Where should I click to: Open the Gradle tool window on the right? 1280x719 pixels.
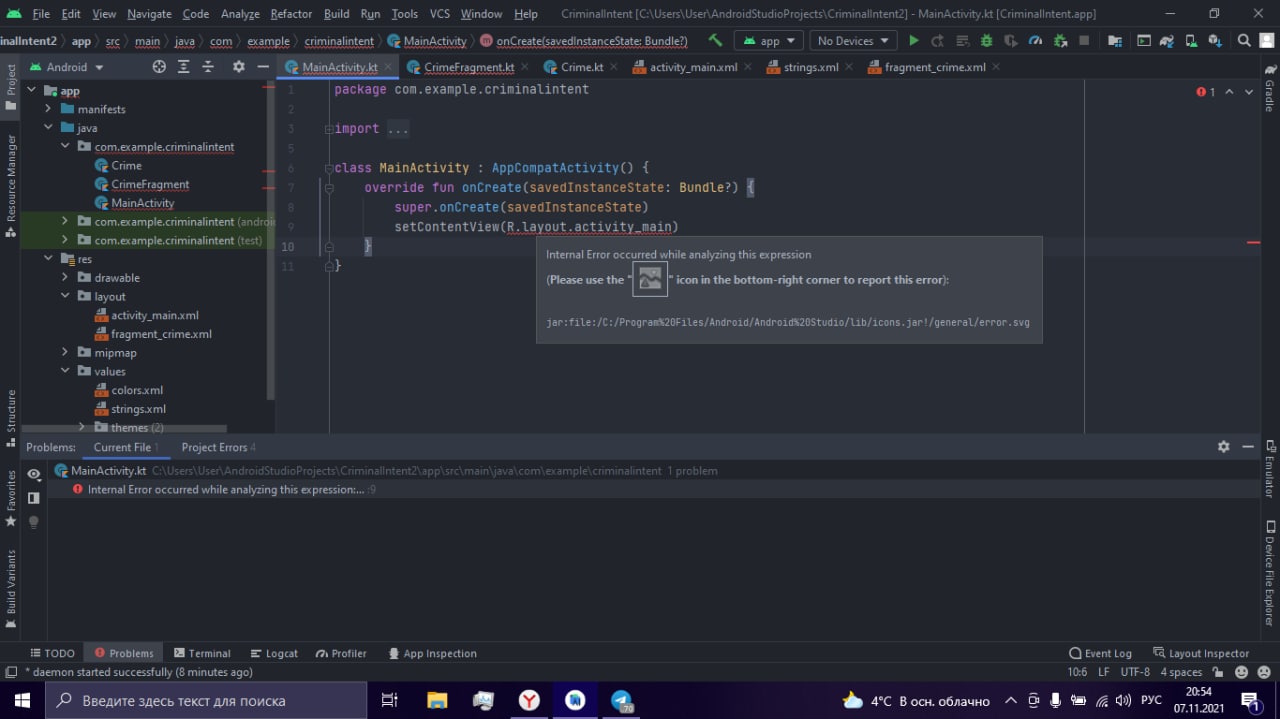pos(1270,88)
